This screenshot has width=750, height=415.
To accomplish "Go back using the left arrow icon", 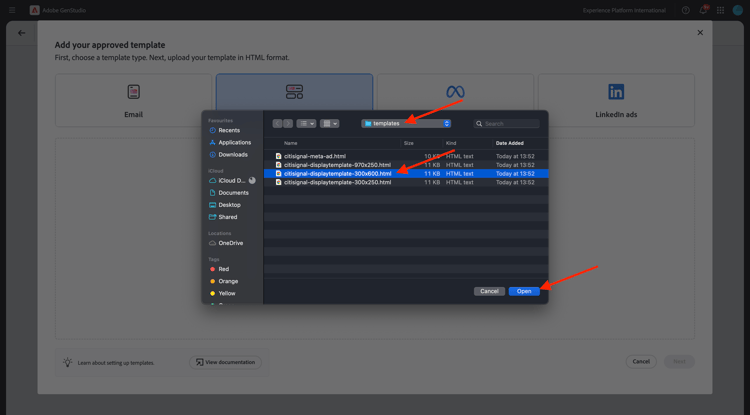I will 22,33.
